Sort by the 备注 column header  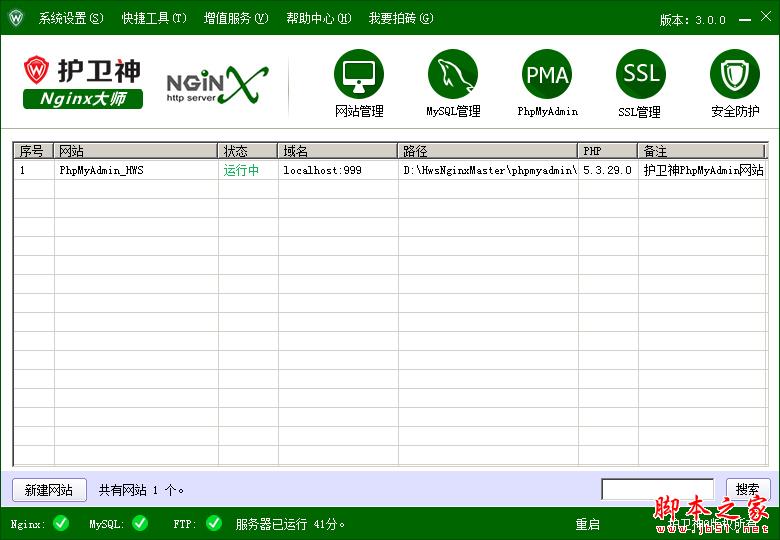point(701,151)
